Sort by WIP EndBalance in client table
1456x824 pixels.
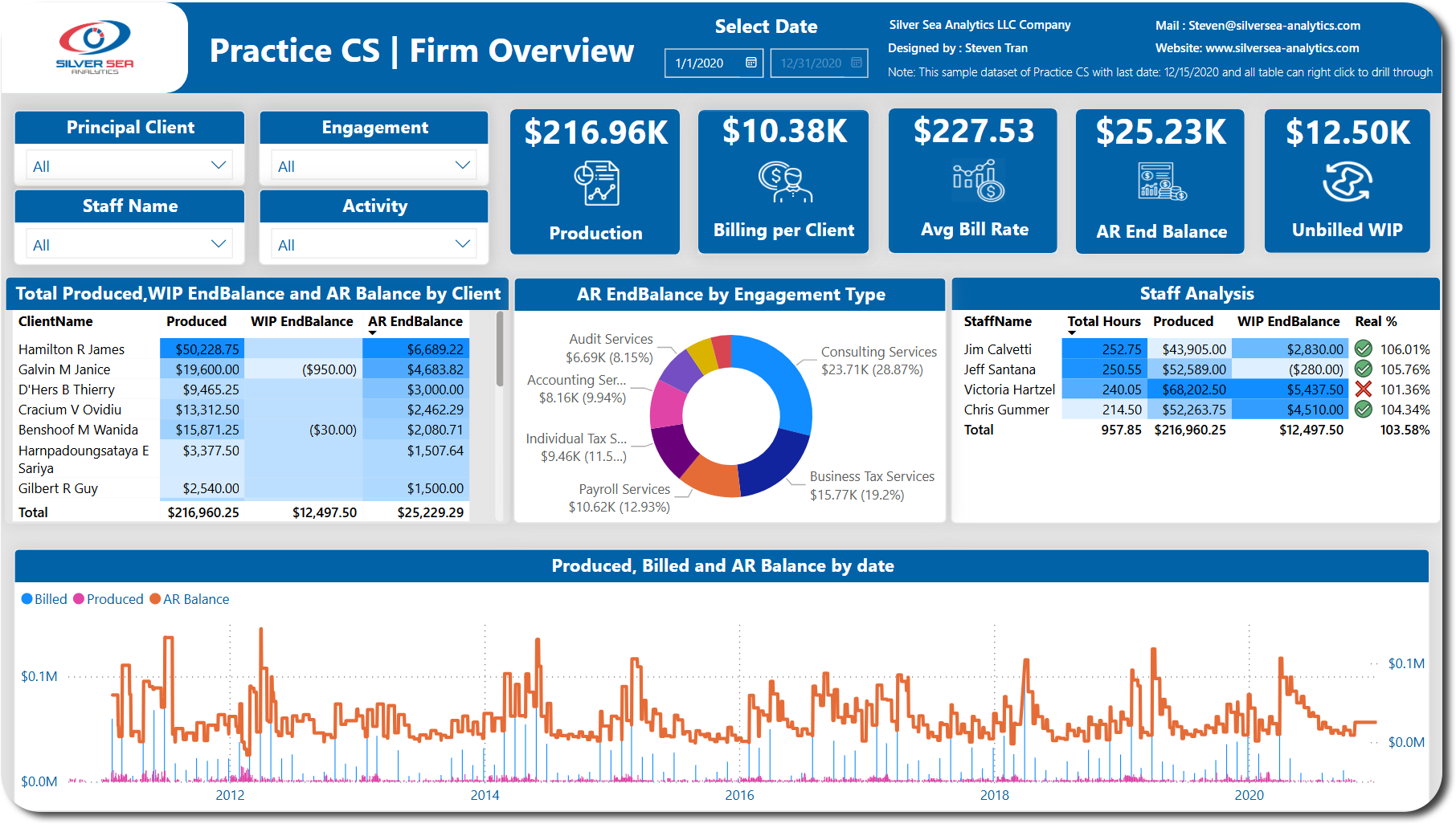coord(301,321)
